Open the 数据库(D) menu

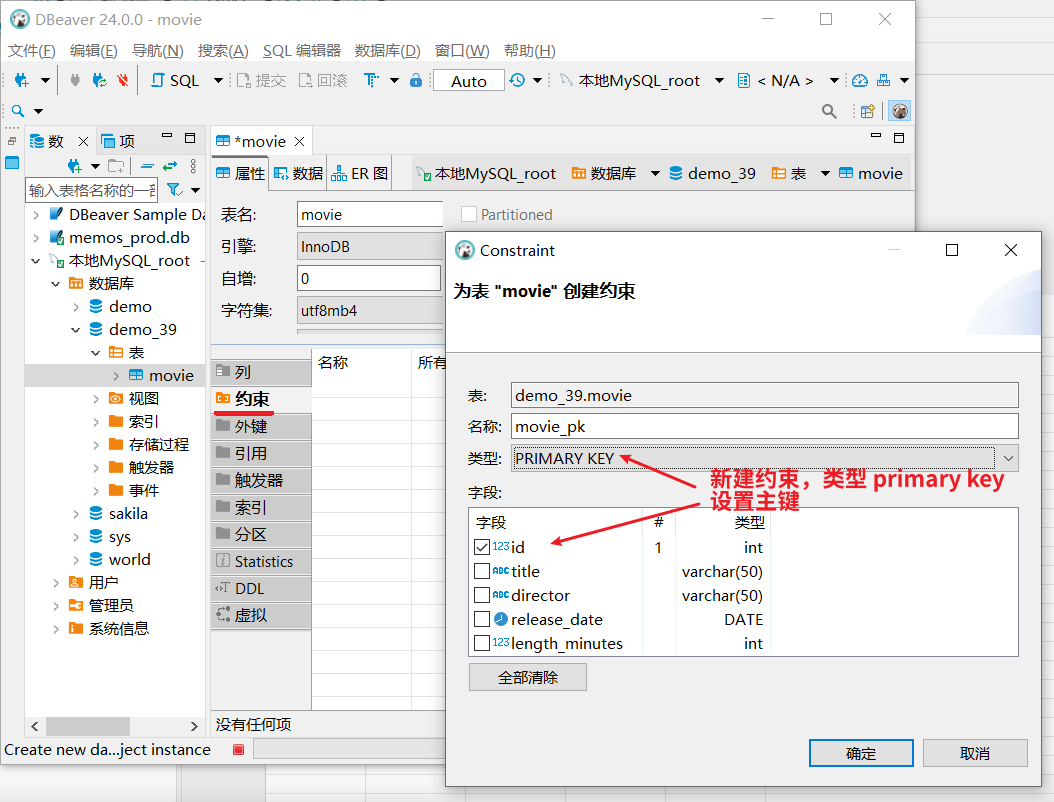pos(388,51)
